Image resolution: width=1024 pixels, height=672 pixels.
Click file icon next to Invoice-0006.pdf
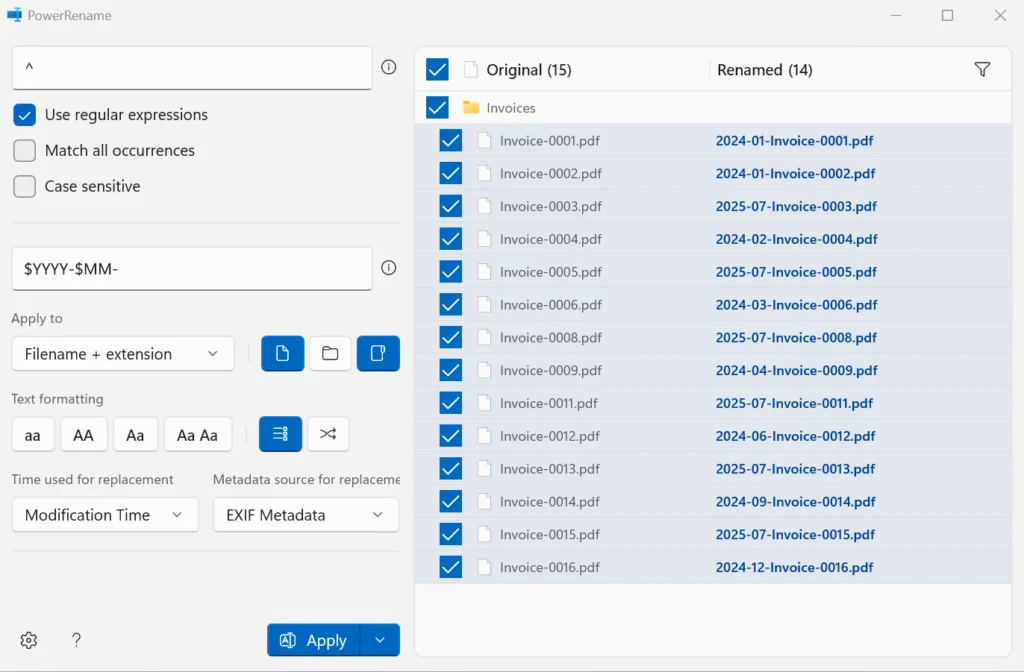click(484, 304)
